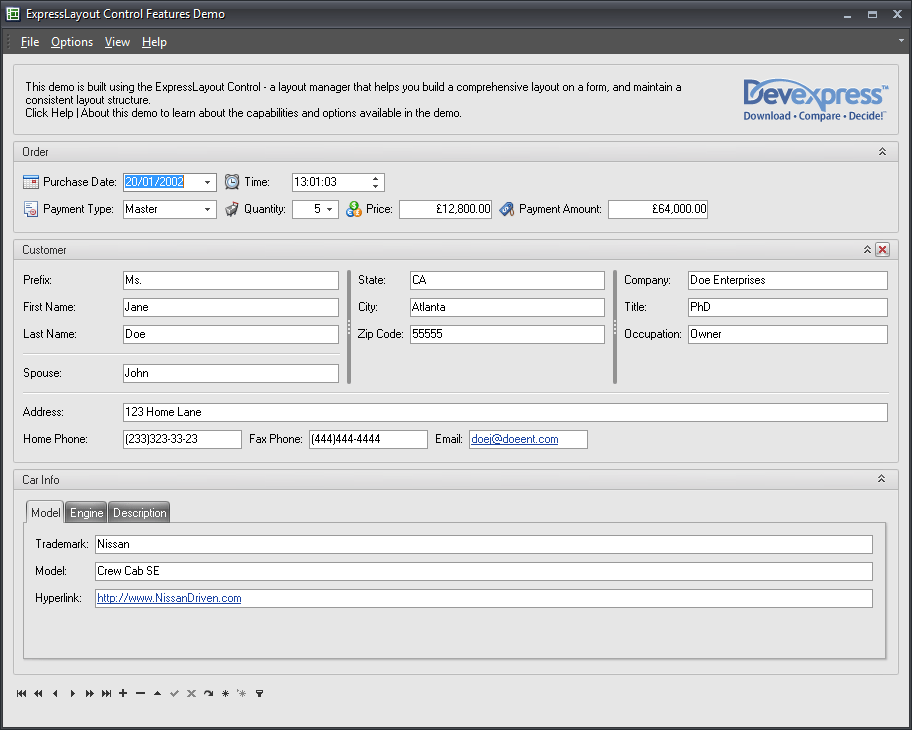This screenshot has width=912, height=730.
Task: Click into the Address field
Action: pyautogui.click(x=505, y=412)
